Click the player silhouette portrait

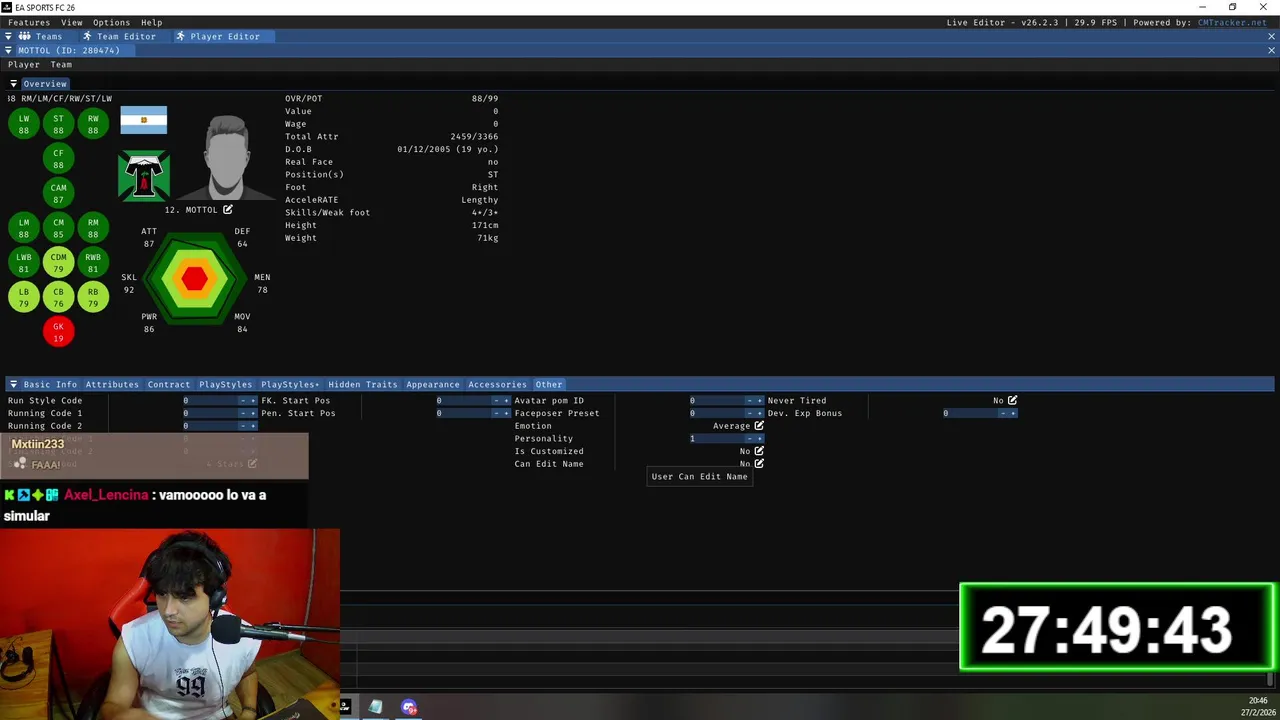pyautogui.click(x=228, y=158)
